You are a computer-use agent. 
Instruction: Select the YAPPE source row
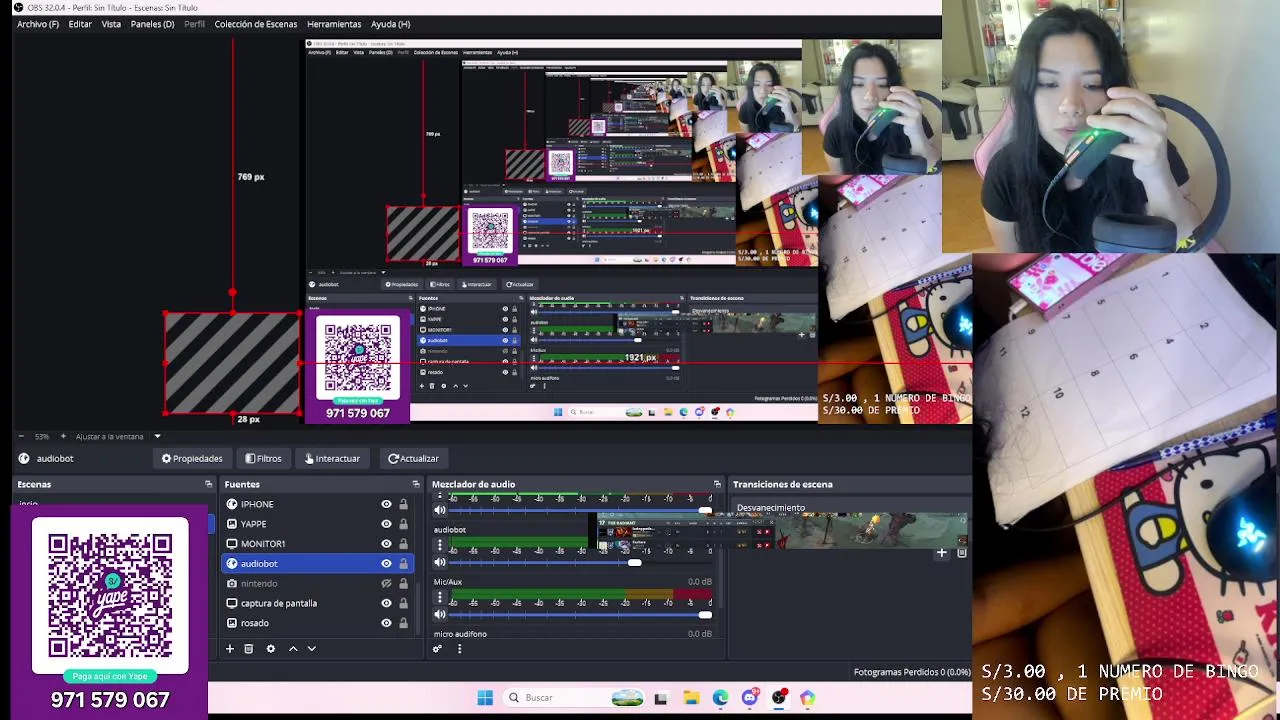pos(316,524)
